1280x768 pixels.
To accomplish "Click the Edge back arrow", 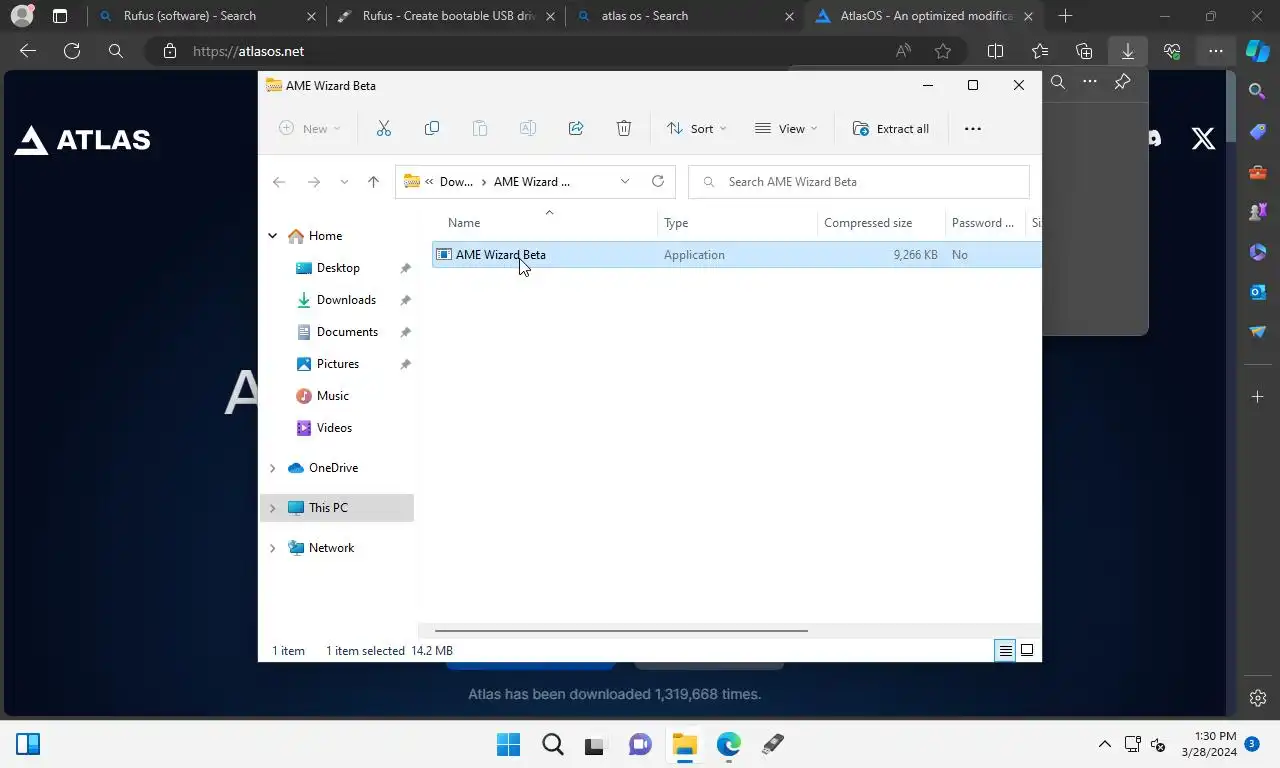I will [x=28, y=51].
